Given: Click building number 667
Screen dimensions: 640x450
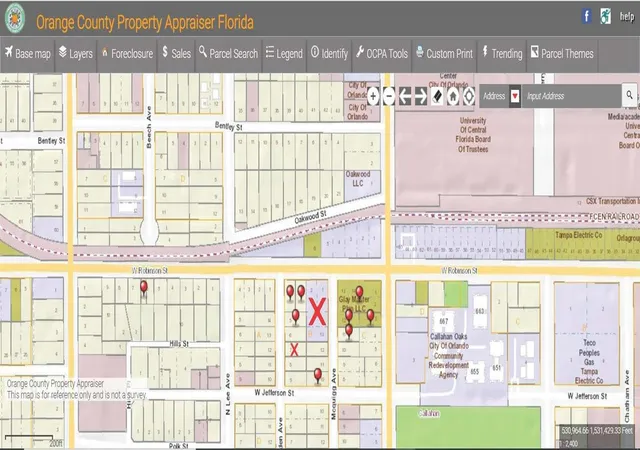Looking at the screenshot, I should point(444,321).
